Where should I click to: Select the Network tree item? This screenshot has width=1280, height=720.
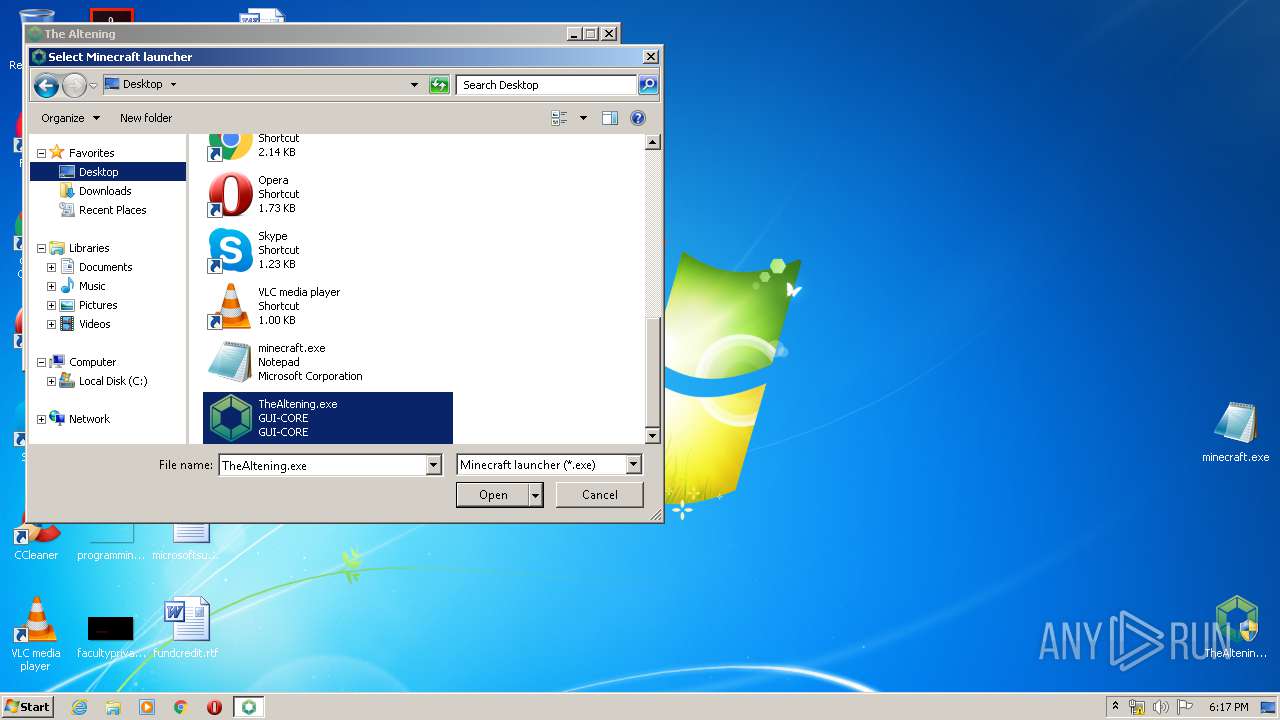click(89, 419)
